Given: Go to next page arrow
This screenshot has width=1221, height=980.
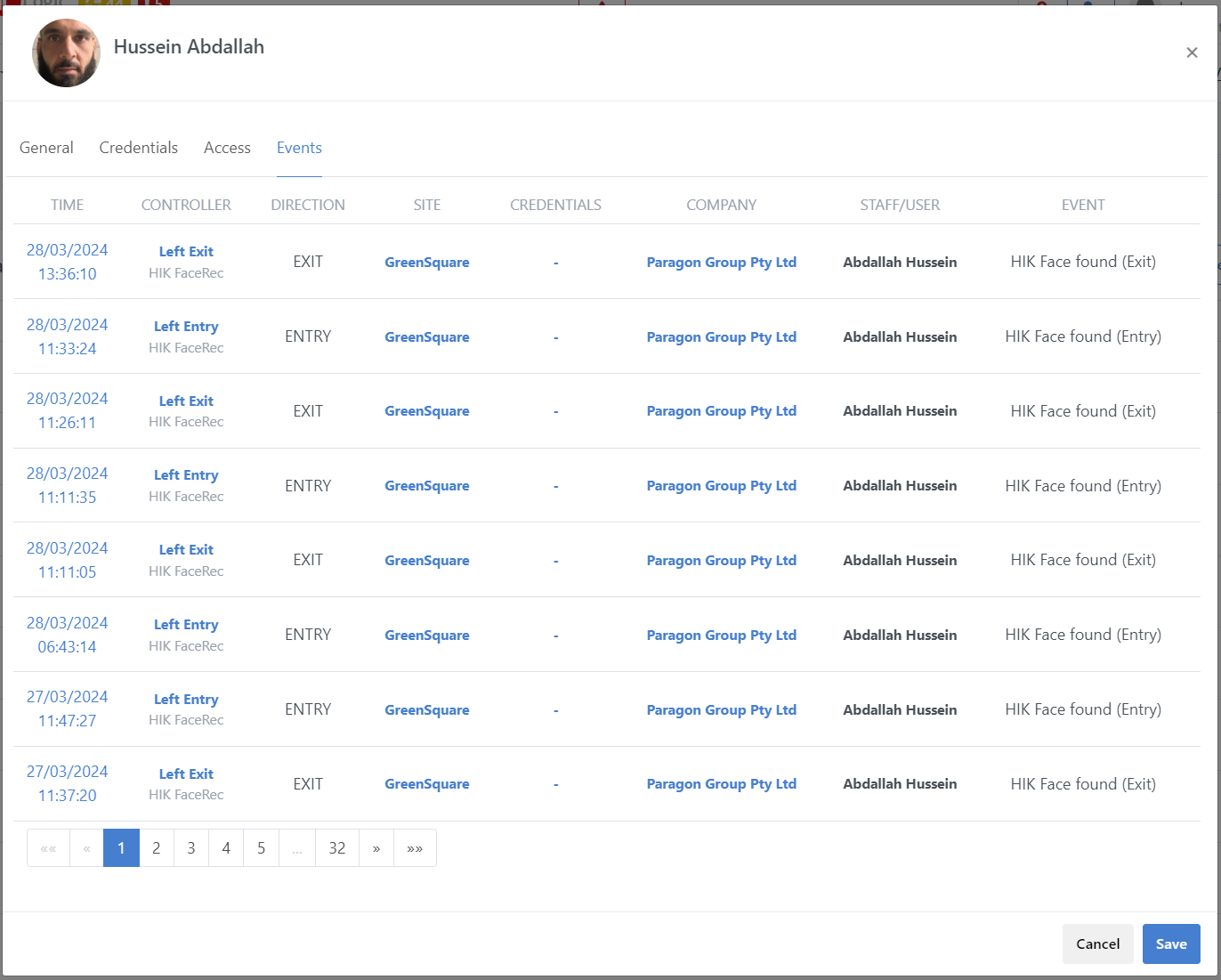Looking at the screenshot, I should click(x=376, y=848).
